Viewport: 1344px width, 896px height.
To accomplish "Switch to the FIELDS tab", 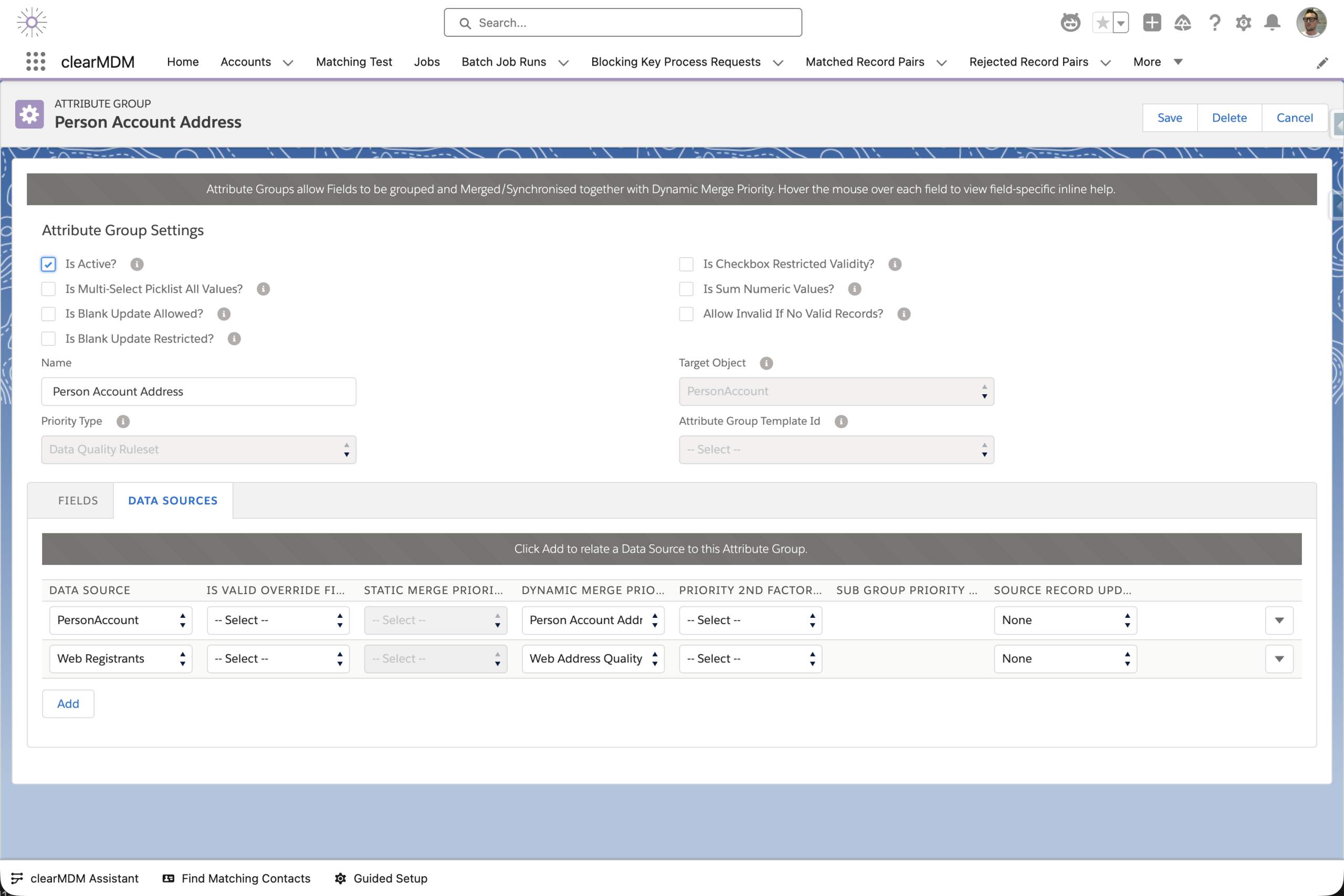I will coord(78,501).
